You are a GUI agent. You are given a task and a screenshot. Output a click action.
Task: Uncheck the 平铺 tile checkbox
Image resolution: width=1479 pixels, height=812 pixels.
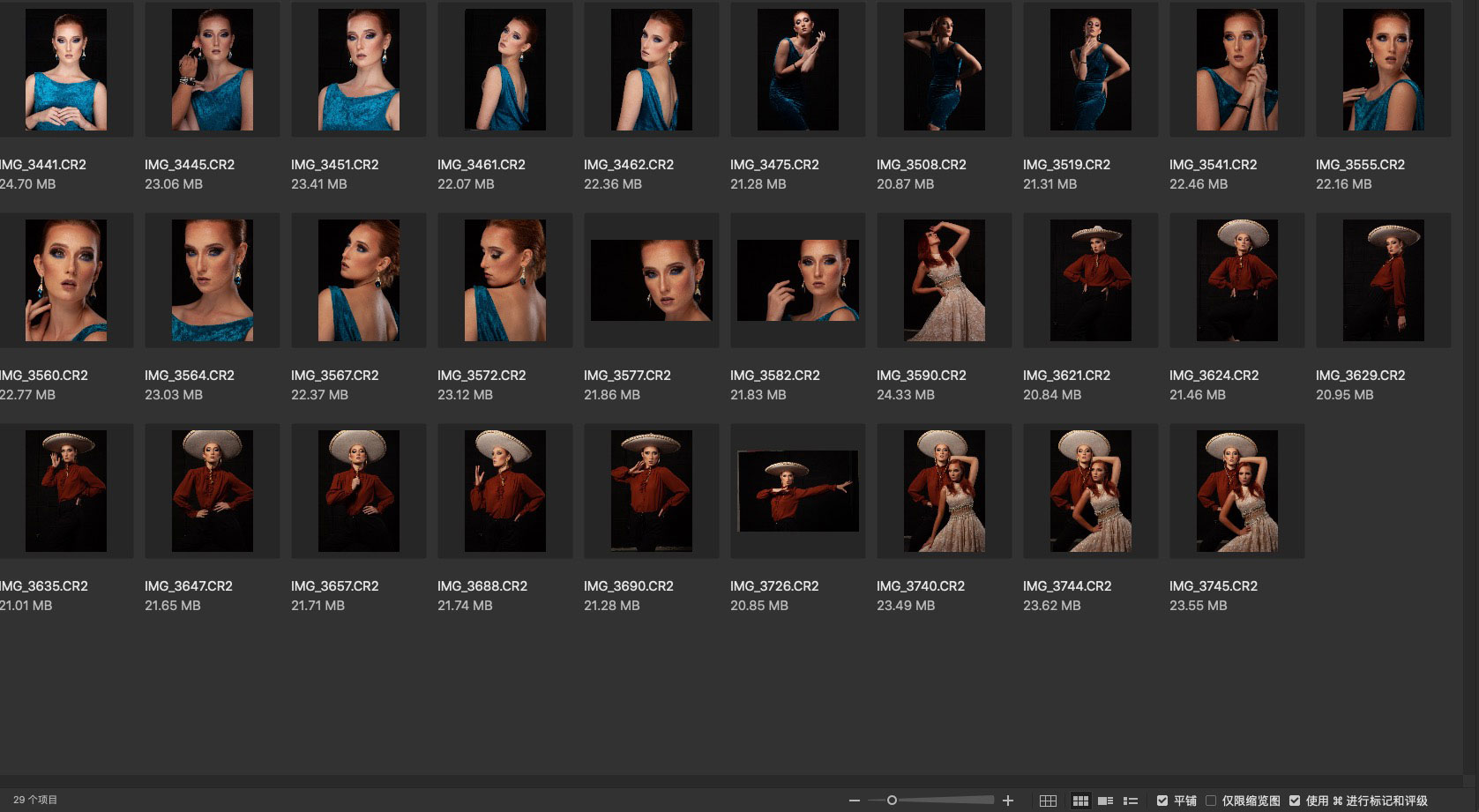(1162, 801)
